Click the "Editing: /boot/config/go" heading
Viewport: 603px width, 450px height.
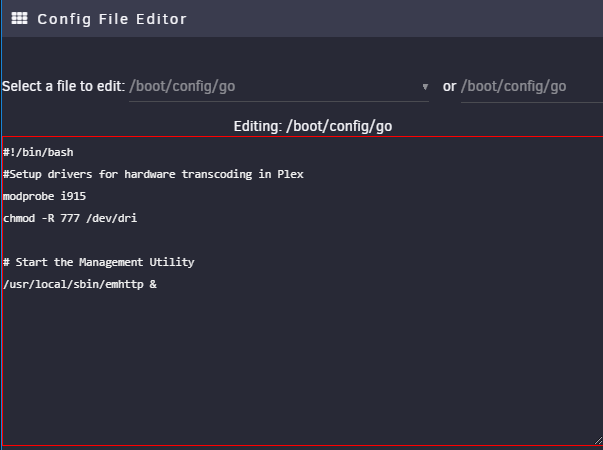pyautogui.click(x=313, y=126)
